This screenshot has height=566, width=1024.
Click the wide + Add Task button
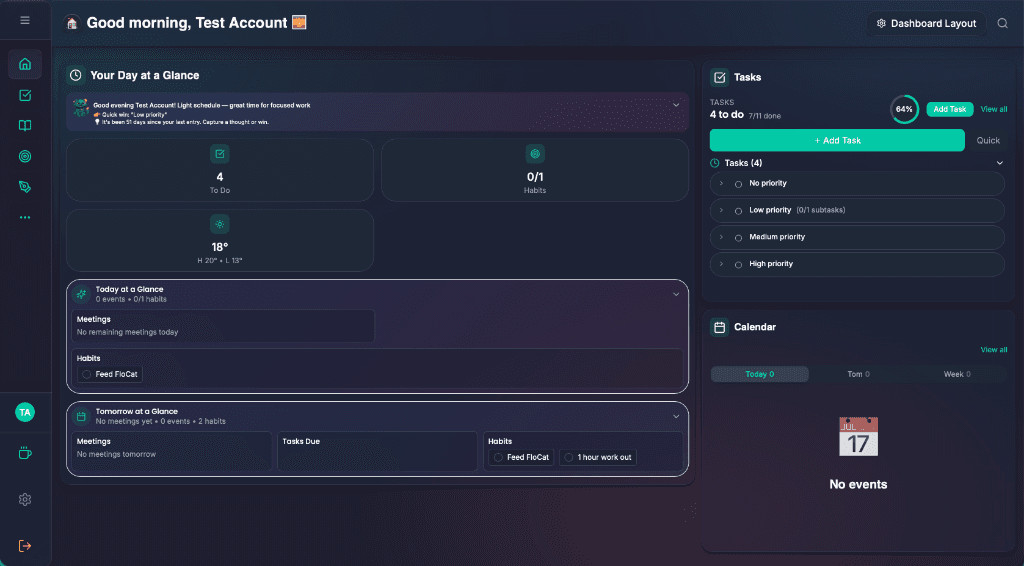[x=837, y=140]
